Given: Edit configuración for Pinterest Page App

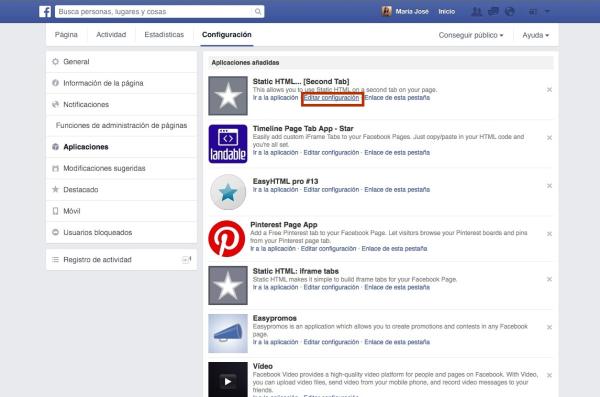Looking at the screenshot, I should click(329, 248).
